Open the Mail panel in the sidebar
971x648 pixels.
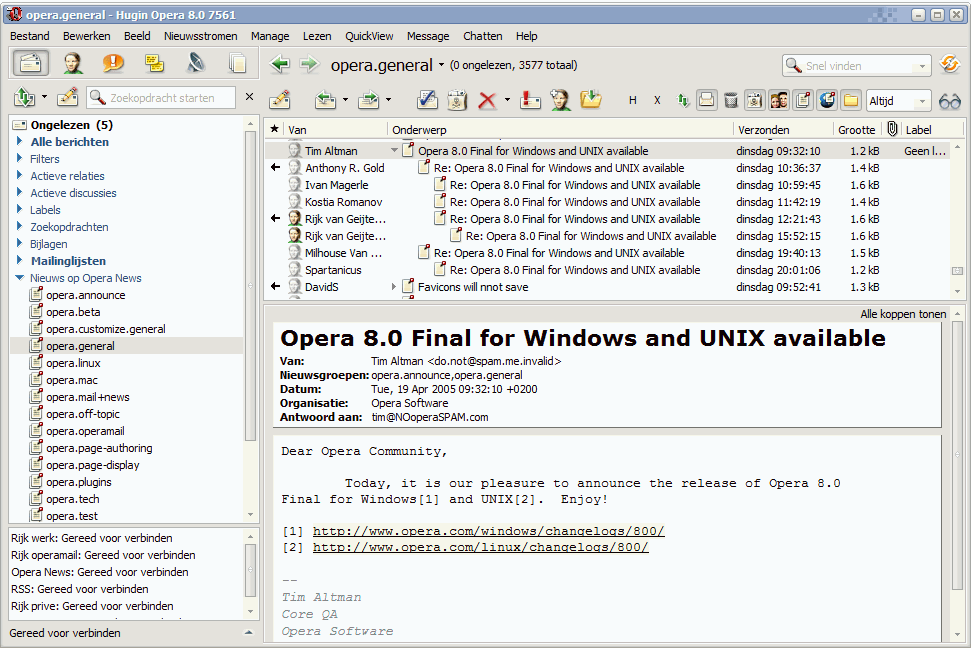click(31, 64)
